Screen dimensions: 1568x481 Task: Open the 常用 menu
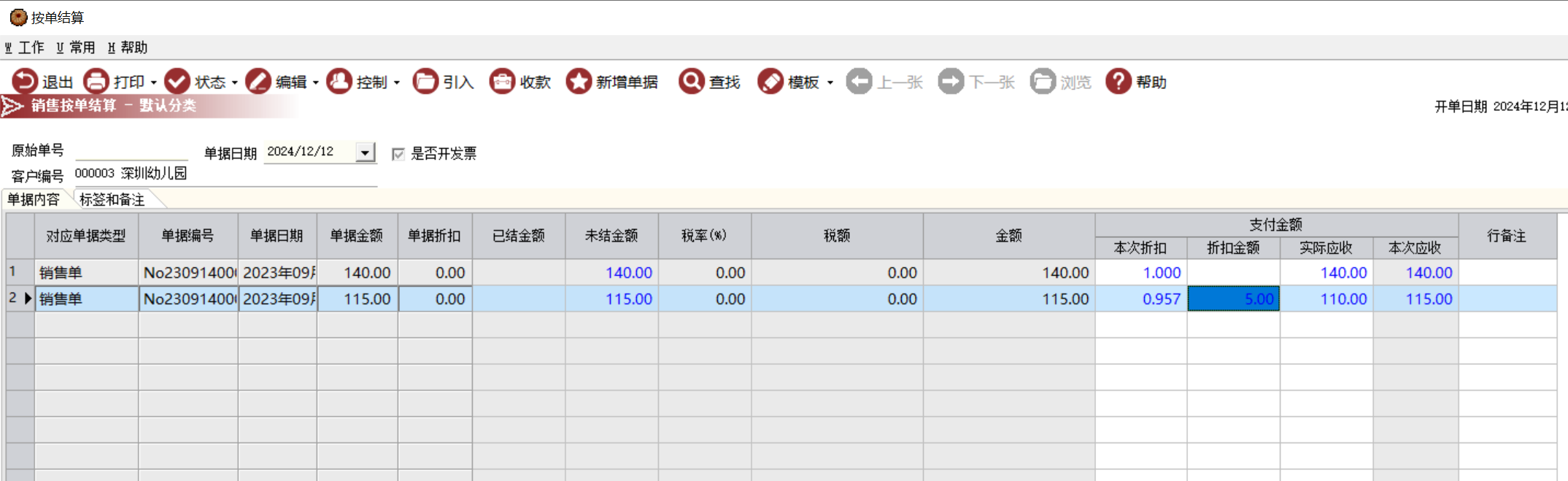point(76,47)
